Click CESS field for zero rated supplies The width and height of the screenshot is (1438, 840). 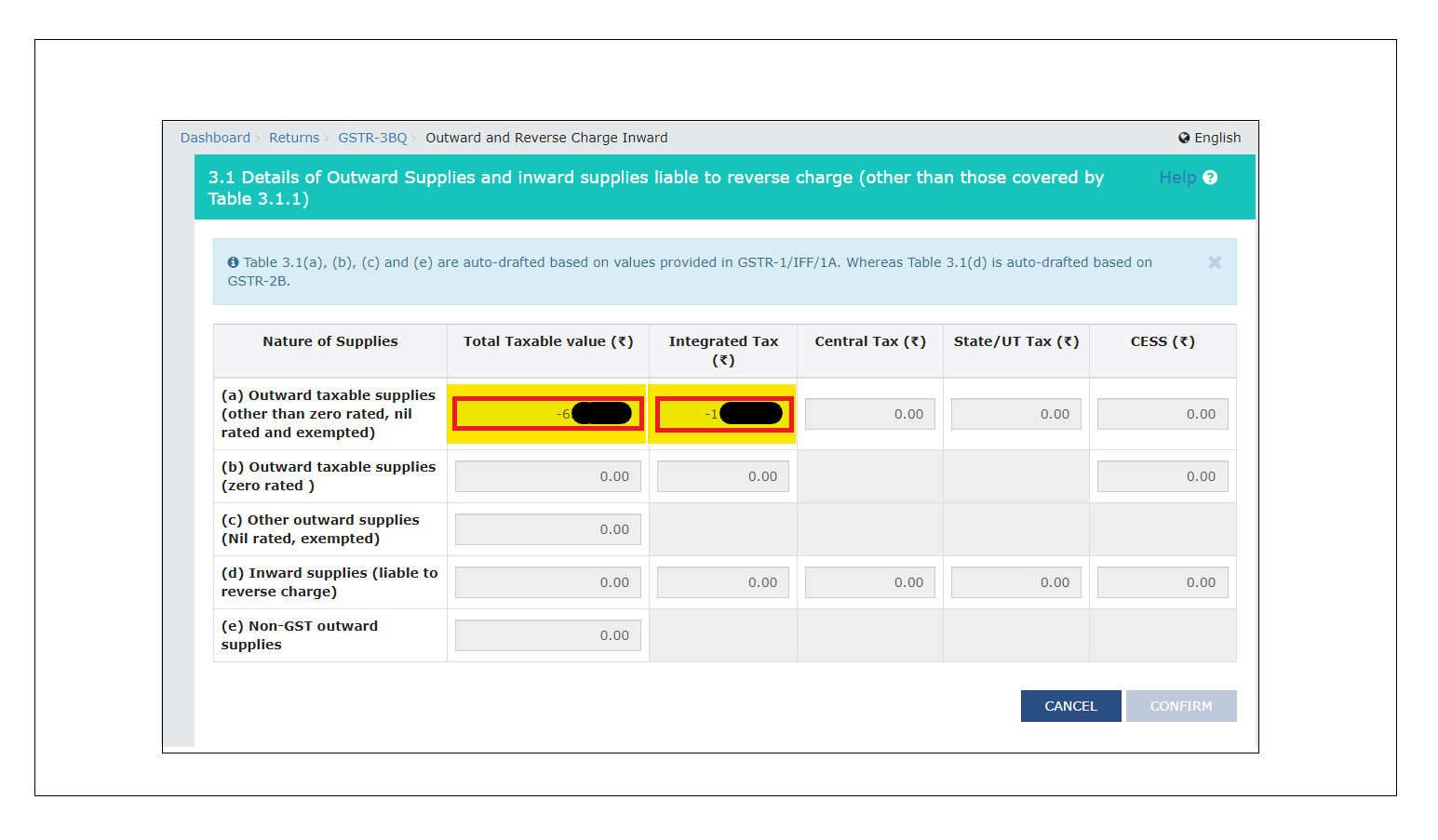(1162, 476)
